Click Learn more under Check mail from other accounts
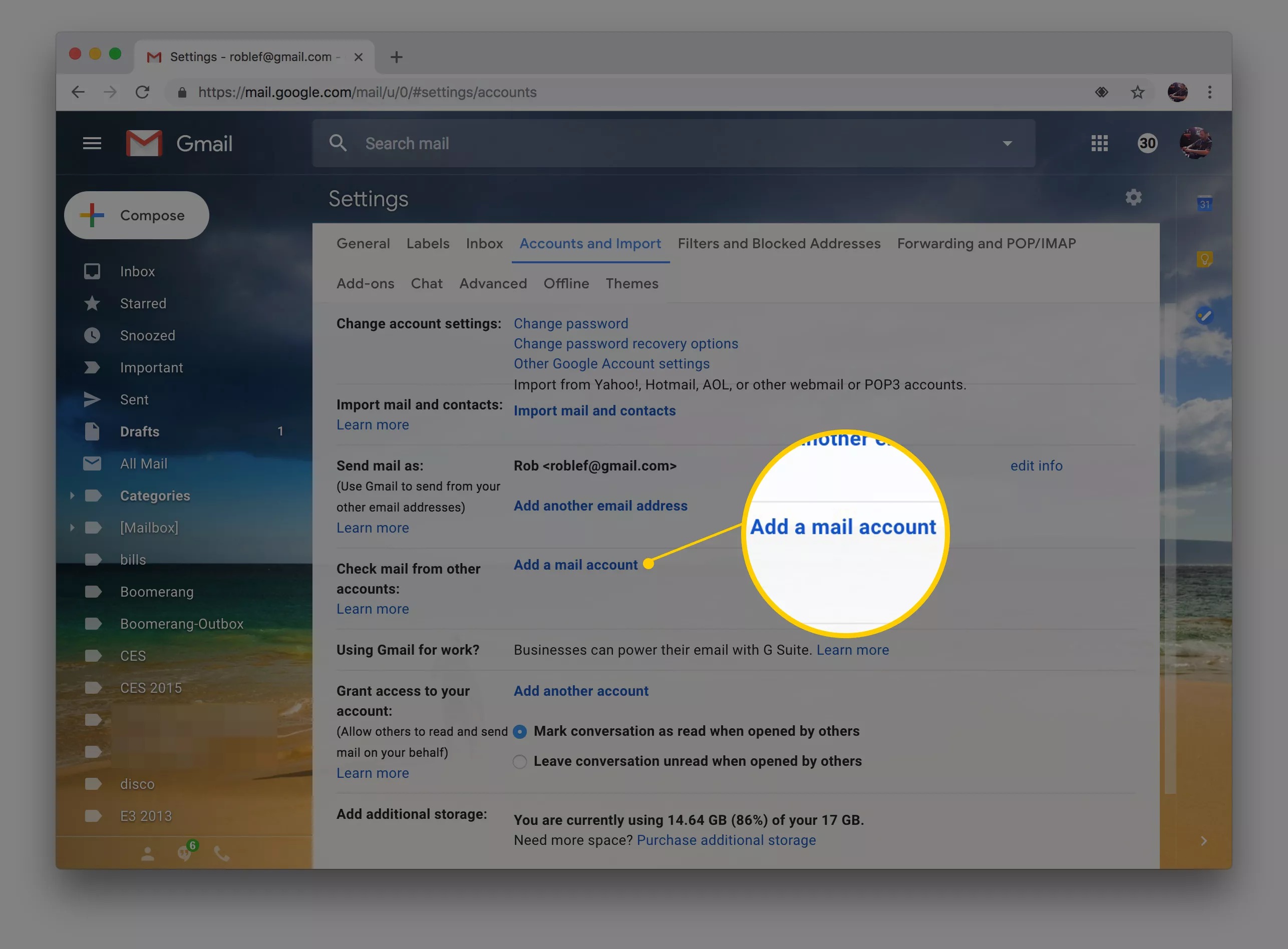The height and width of the screenshot is (949, 1288). [373, 609]
